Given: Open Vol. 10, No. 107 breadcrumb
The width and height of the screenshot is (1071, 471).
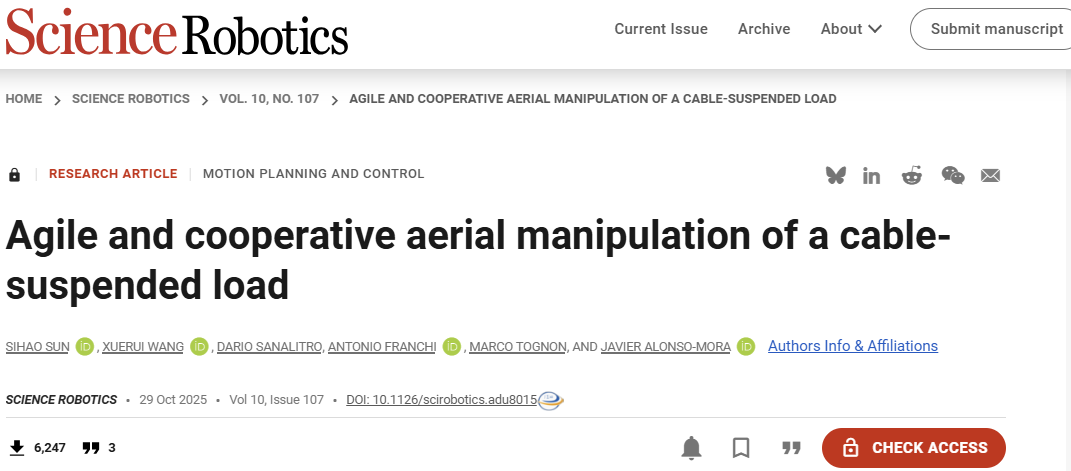Looking at the screenshot, I should coord(269,99).
